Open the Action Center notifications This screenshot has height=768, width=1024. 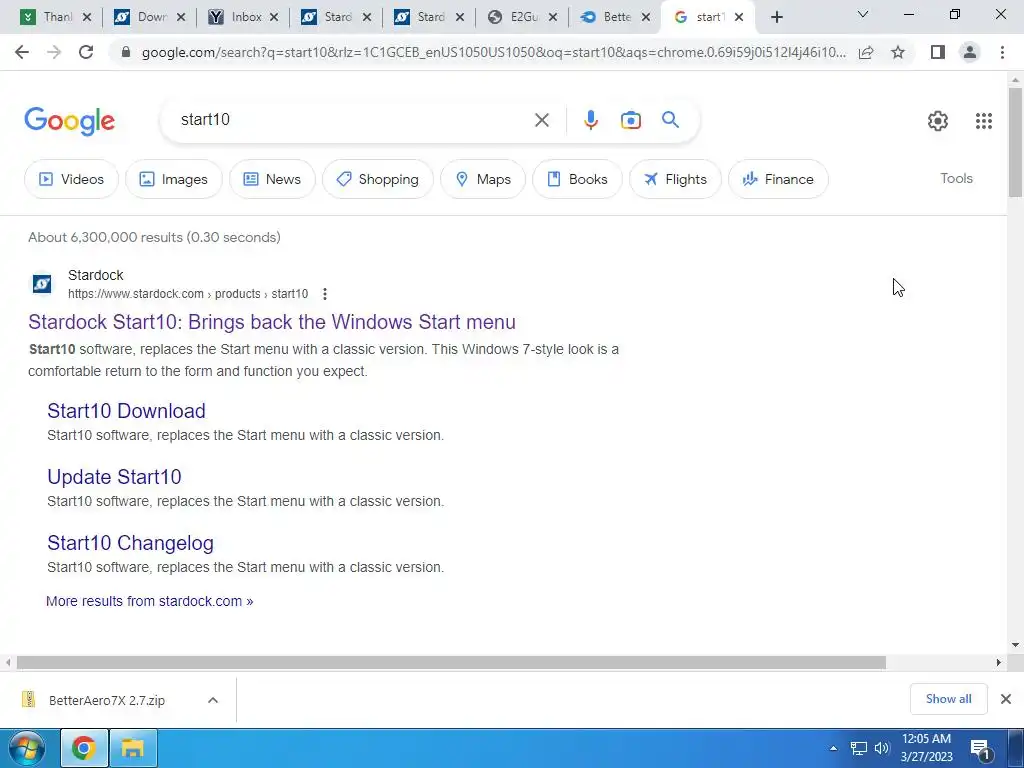click(x=980, y=749)
